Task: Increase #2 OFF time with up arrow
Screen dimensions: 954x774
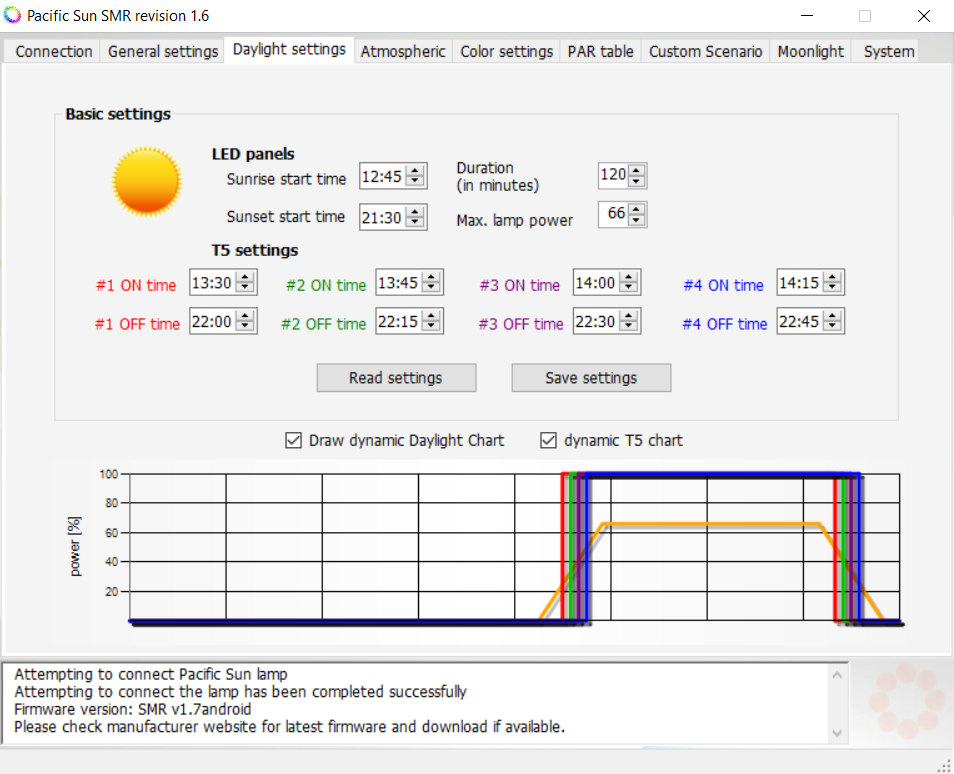Action: [x=431, y=316]
